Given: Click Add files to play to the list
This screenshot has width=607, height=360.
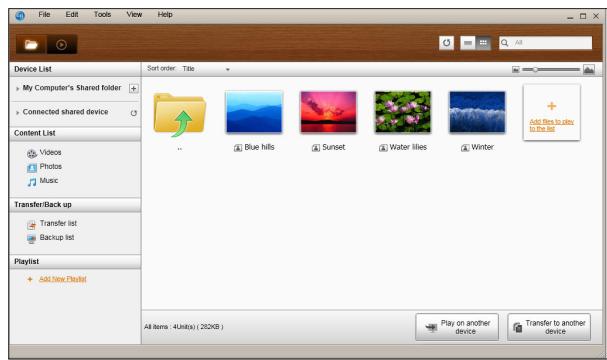Looking at the screenshot, I should click(x=552, y=125).
